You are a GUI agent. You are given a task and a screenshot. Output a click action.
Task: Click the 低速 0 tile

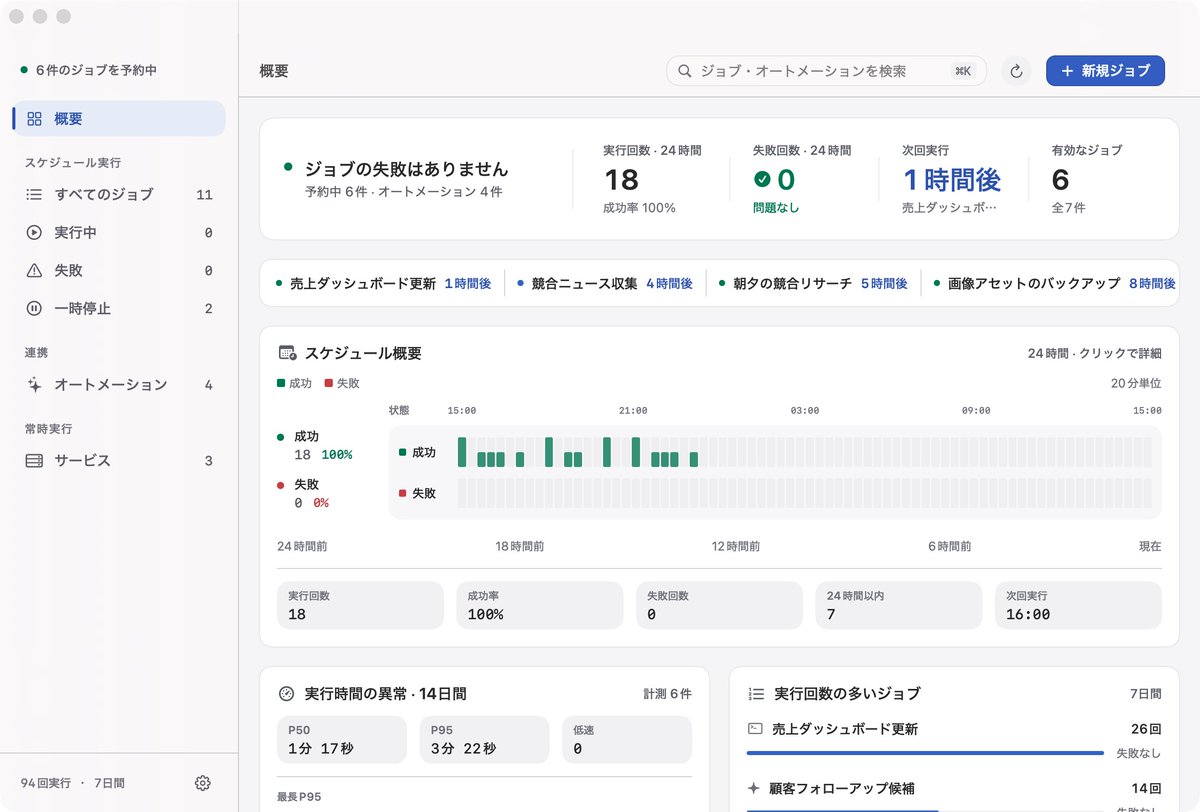[x=627, y=740]
